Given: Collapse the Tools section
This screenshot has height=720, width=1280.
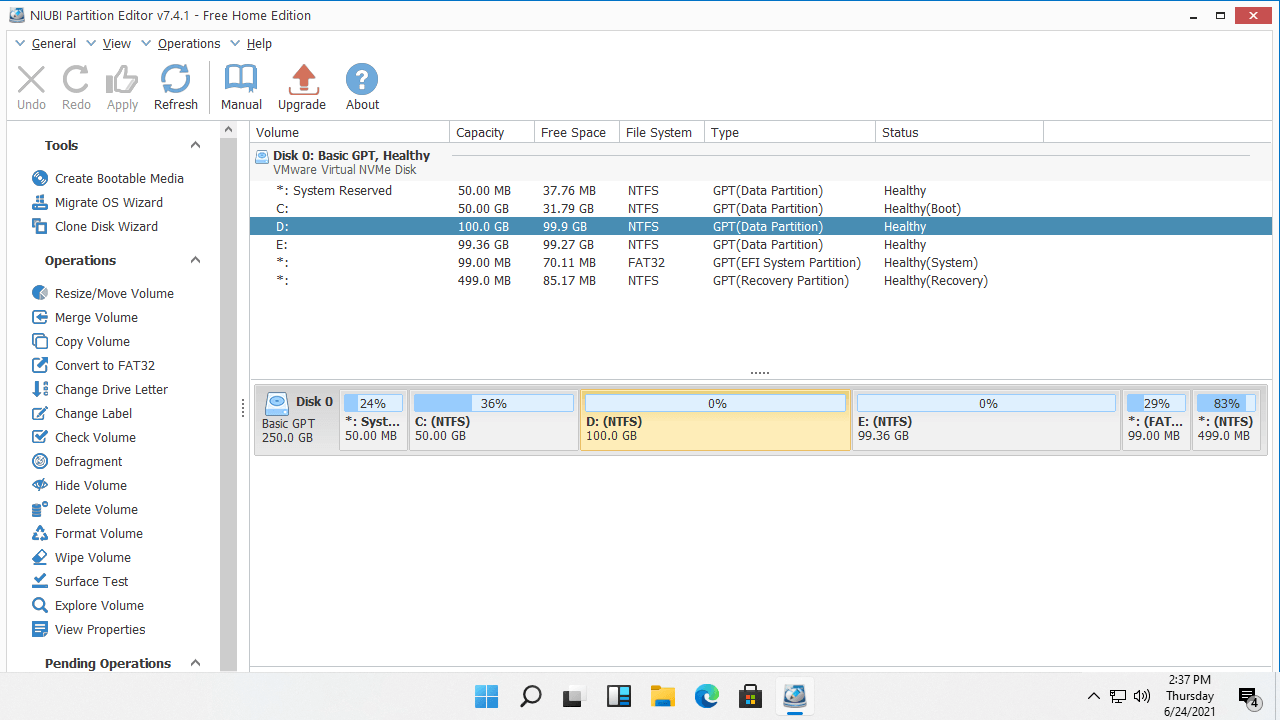Looking at the screenshot, I should point(196,145).
